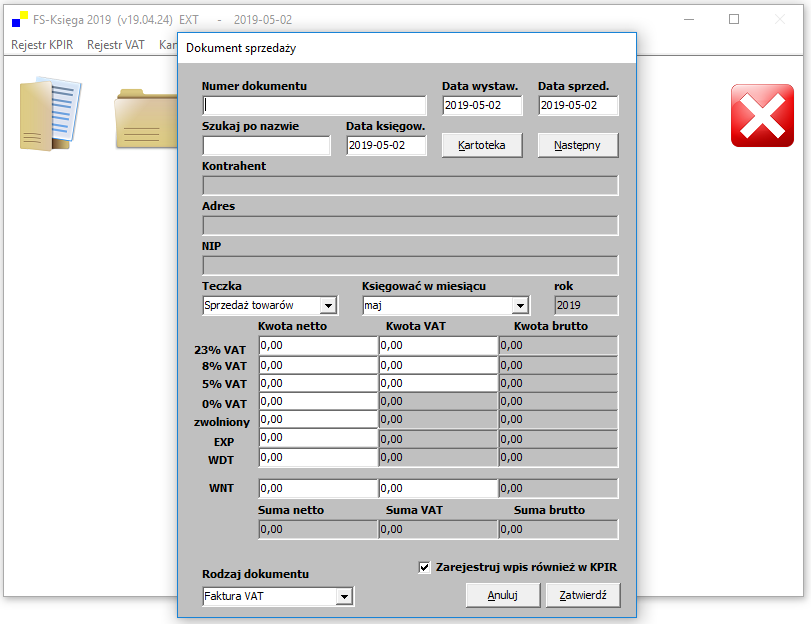Click the WNT Kwota netto field
The image size is (811, 624).
tap(318, 488)
